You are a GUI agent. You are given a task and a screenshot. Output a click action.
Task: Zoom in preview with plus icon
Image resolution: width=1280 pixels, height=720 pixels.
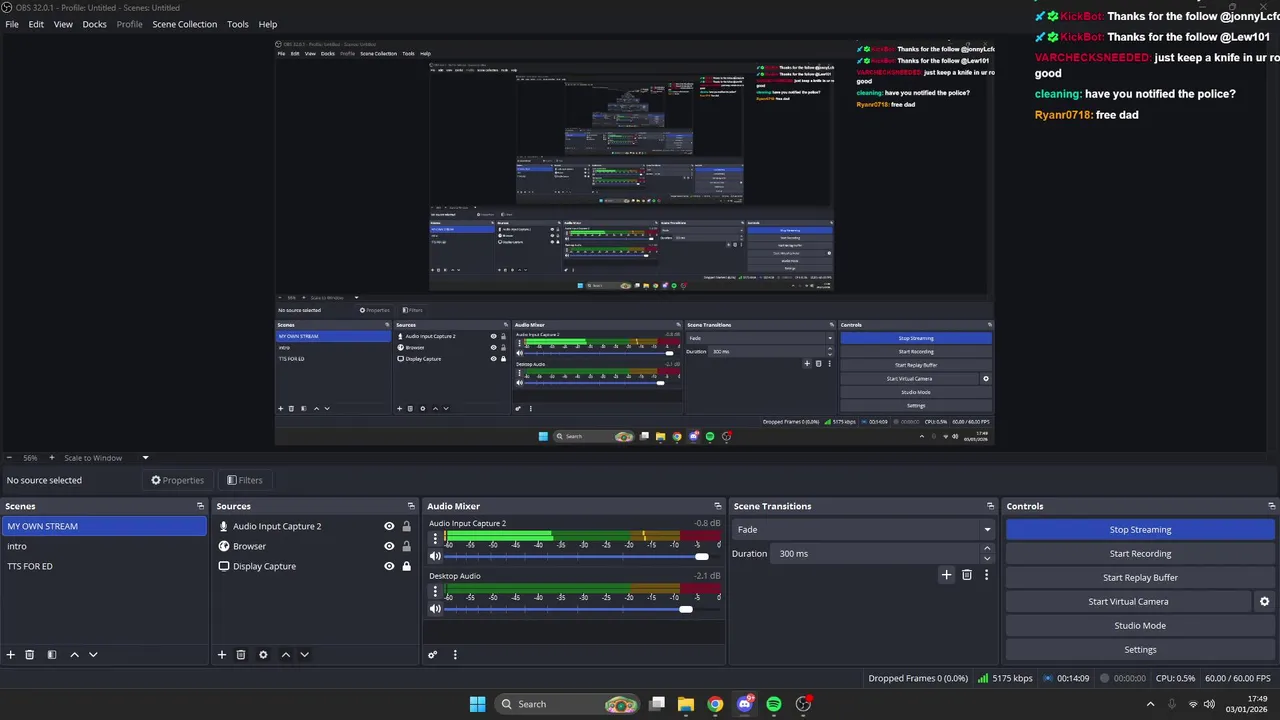pyautogui.click(x=52, y=458)
